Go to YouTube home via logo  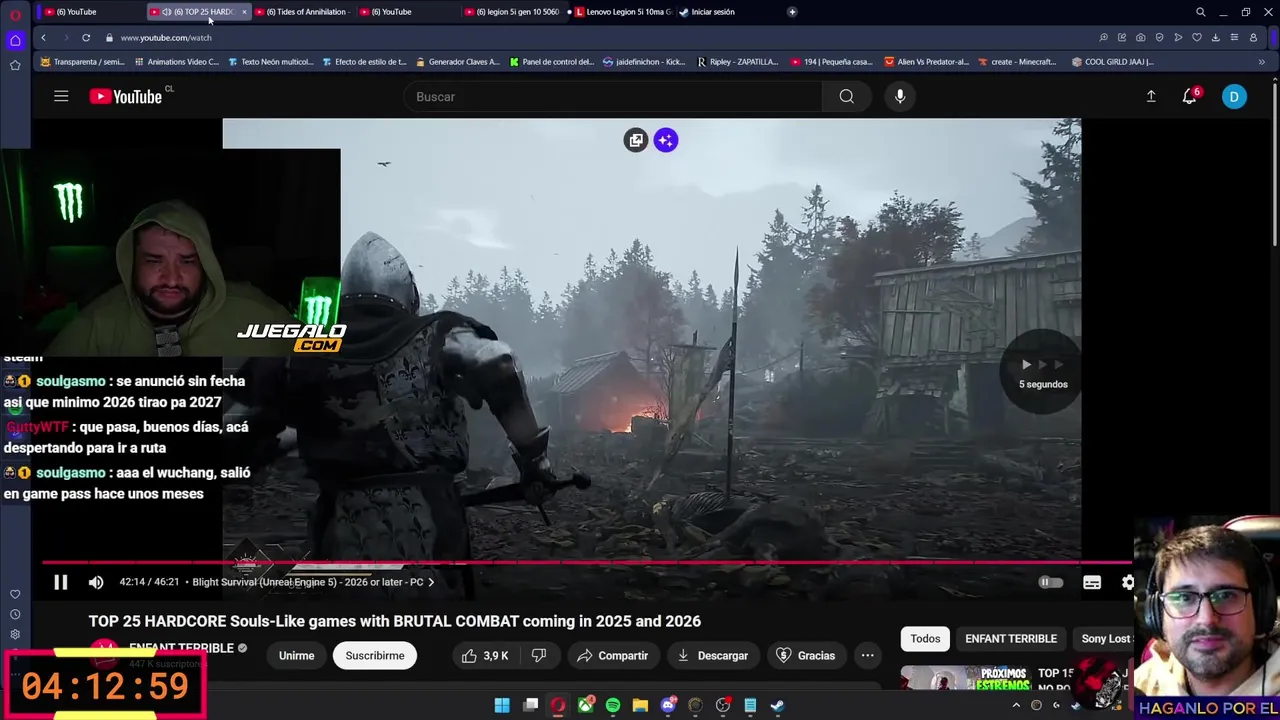(125, 96)
